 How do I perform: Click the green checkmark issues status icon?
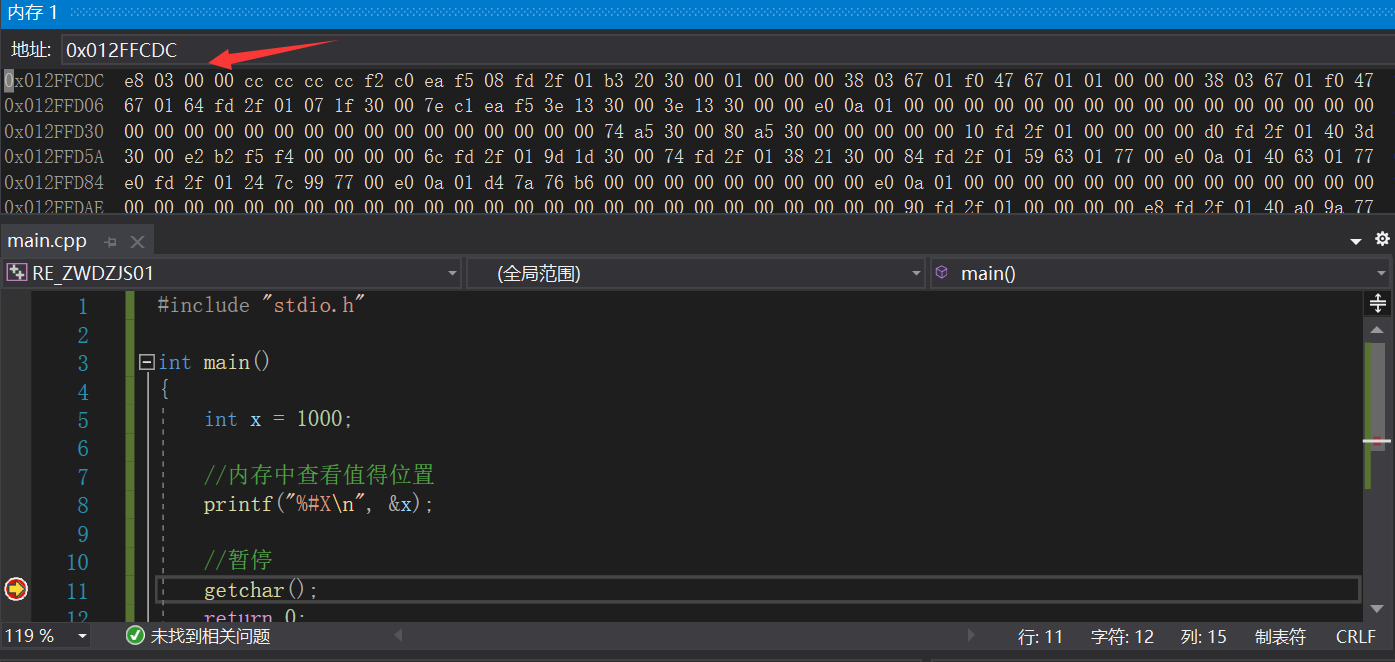pos(136,636)
